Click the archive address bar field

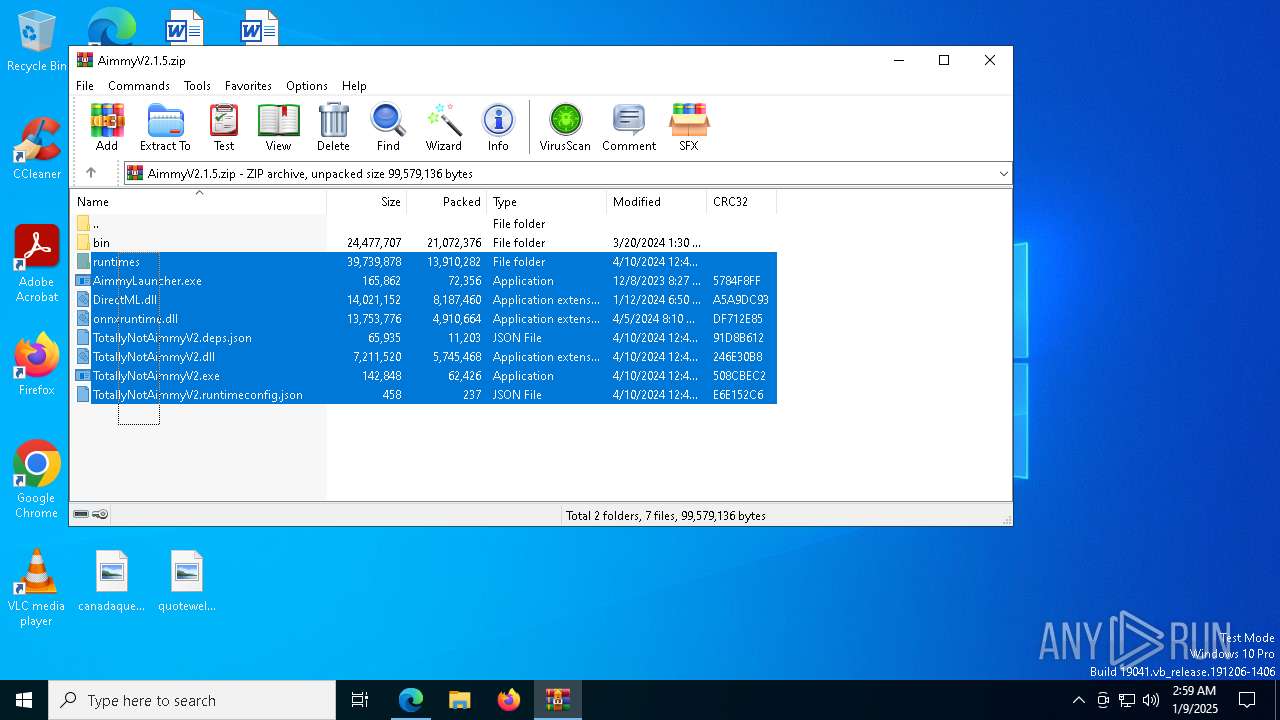click(567, 173)
